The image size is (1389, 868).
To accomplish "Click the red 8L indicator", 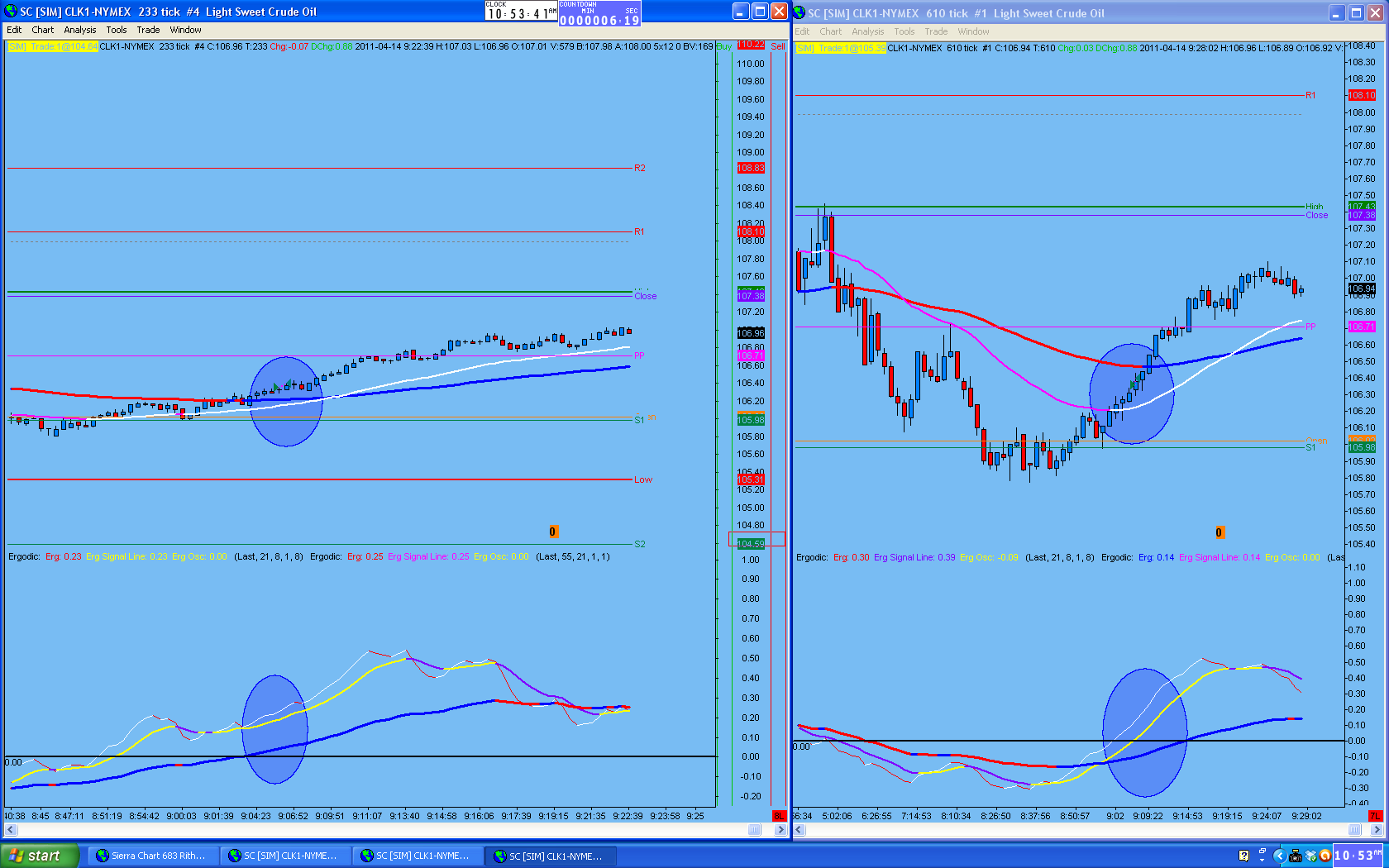I will (779, 816).
